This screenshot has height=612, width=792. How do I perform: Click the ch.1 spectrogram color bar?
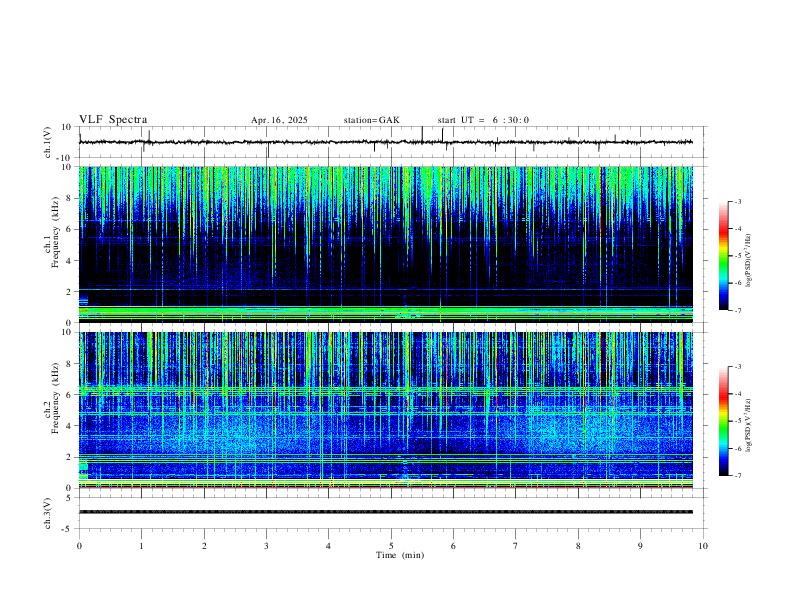724,256
